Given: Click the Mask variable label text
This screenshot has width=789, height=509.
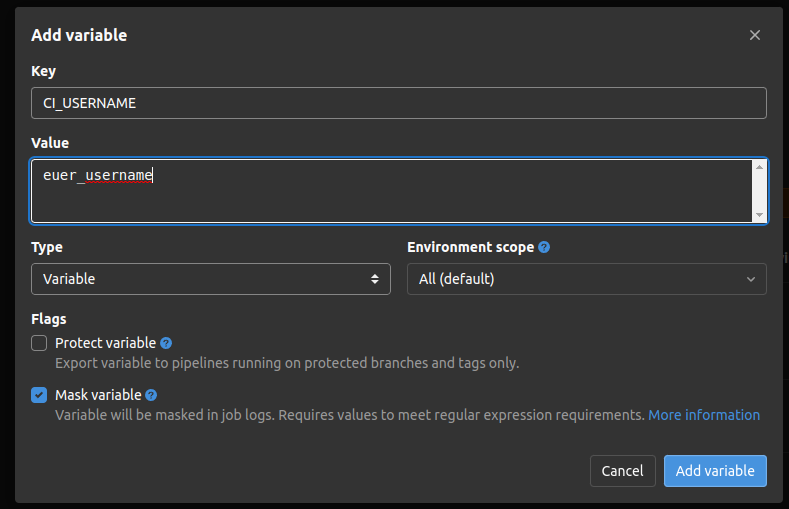Looking at the screenshot, I should click(98, 395).
